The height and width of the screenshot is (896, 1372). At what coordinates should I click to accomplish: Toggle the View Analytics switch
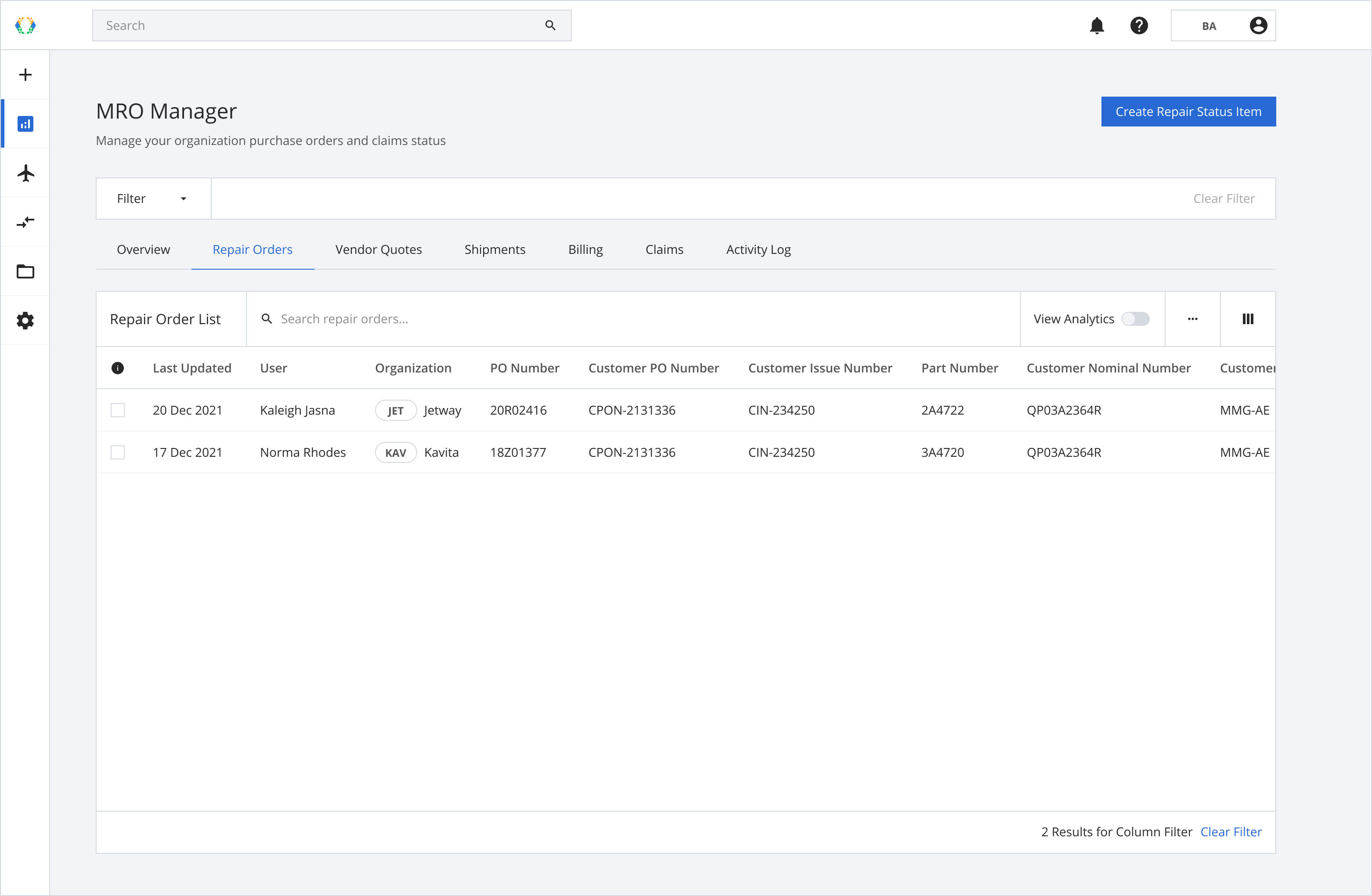pyautogui.click(x=1136, y=319)
